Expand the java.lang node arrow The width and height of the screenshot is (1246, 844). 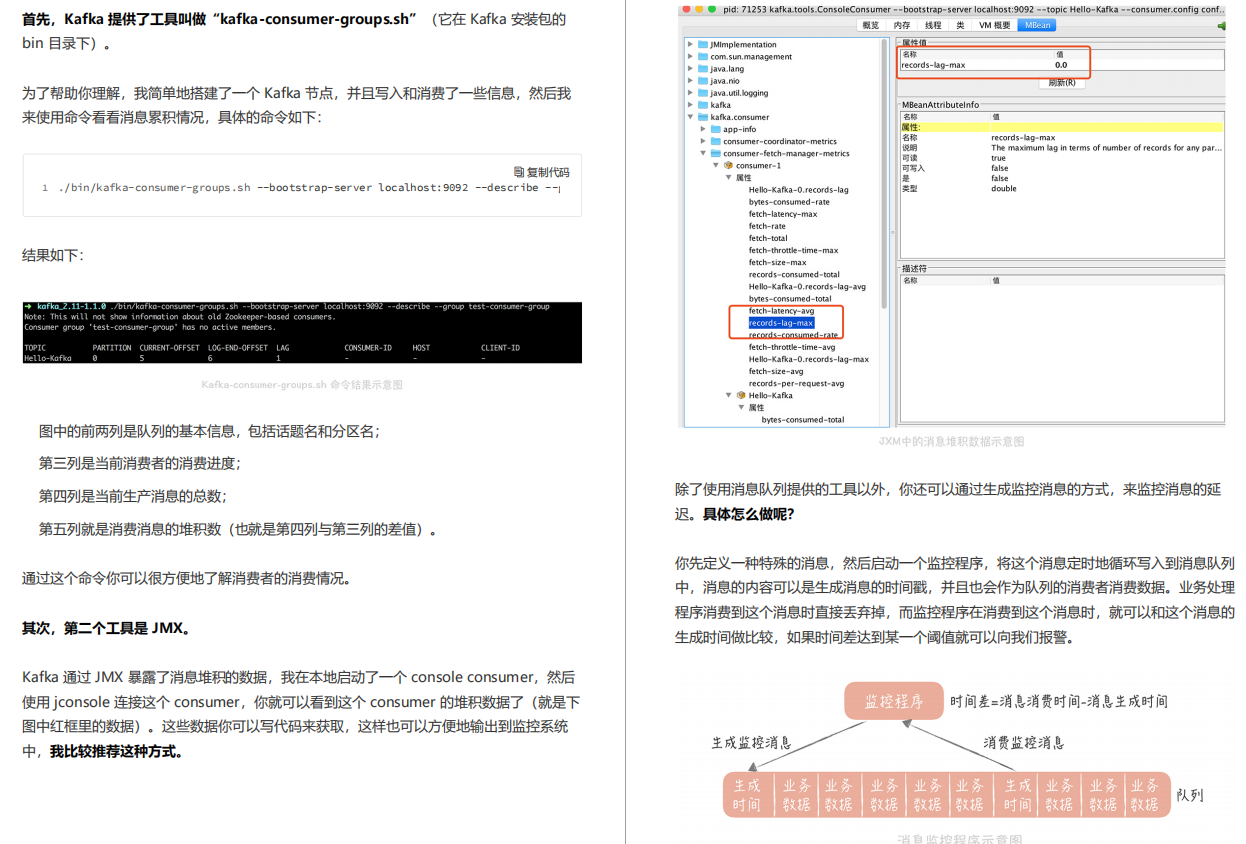690,69
